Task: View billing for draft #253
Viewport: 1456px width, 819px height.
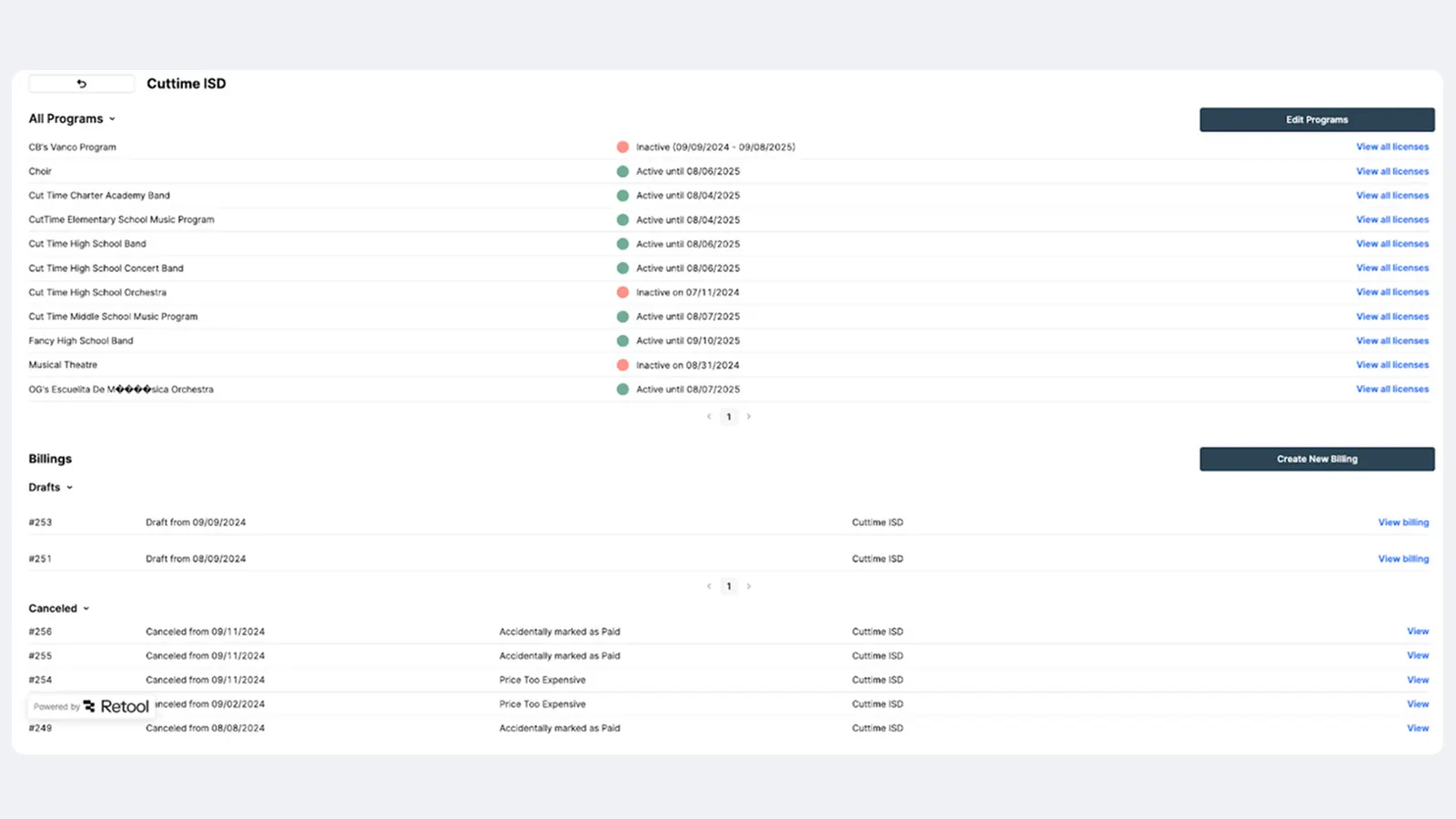Action: pos(1403,522)
